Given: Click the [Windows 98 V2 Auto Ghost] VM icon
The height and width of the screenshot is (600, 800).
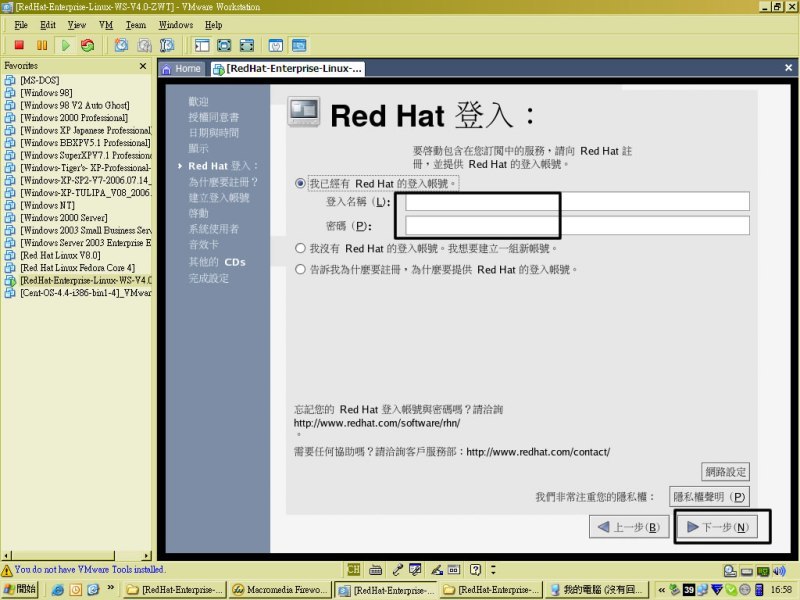Looking at the screenshot, I should click(x=10, y=105).
